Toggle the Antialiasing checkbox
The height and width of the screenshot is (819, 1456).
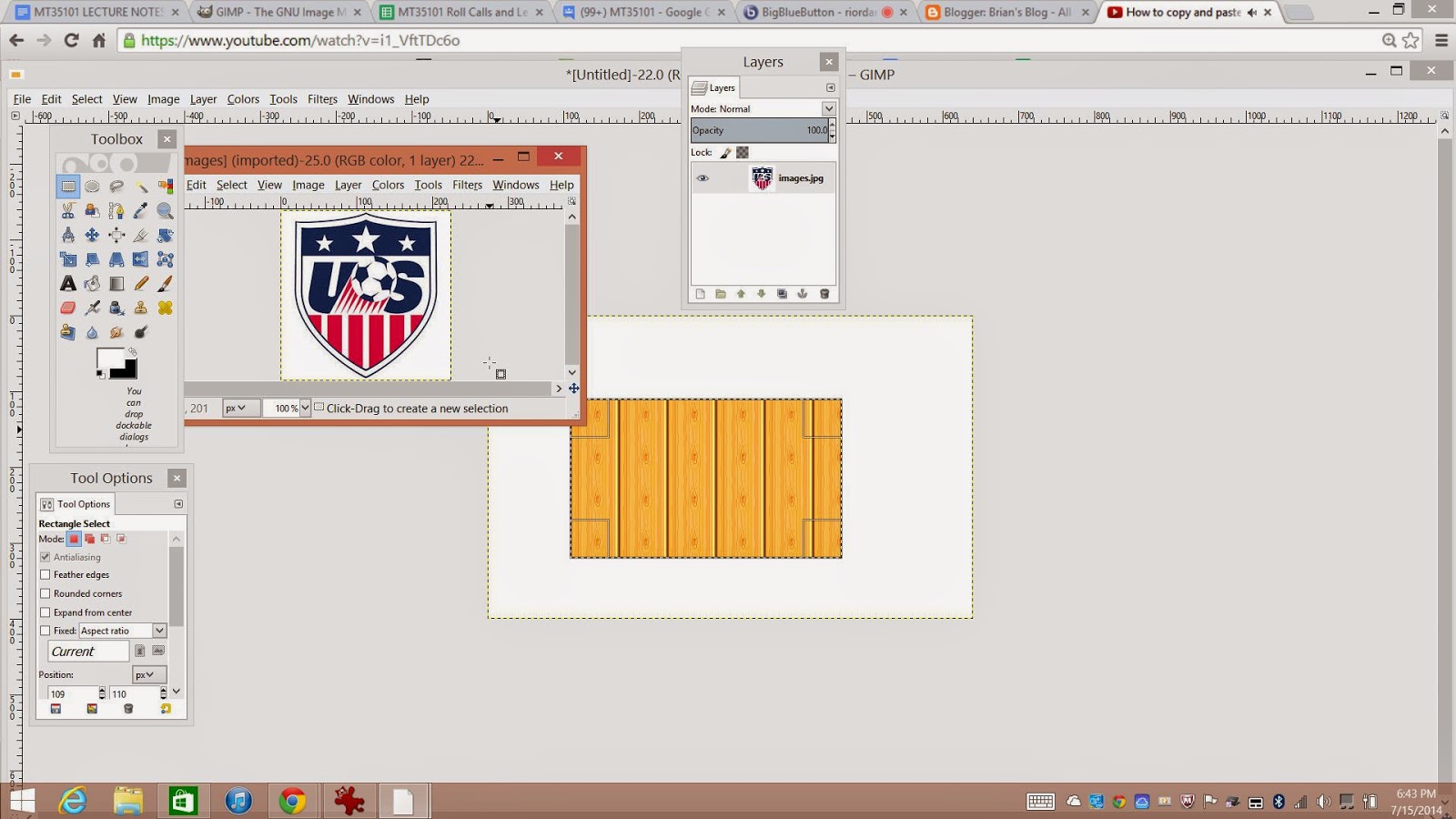pos(45,557)
